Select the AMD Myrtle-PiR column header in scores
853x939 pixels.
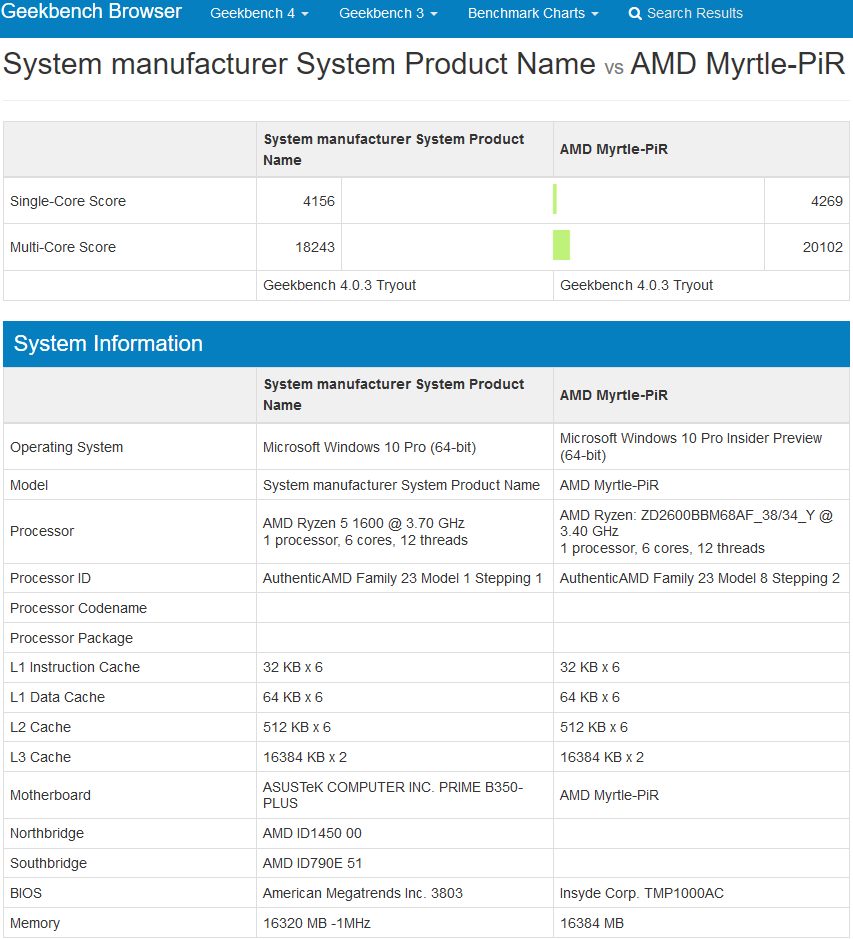(613, 149)
